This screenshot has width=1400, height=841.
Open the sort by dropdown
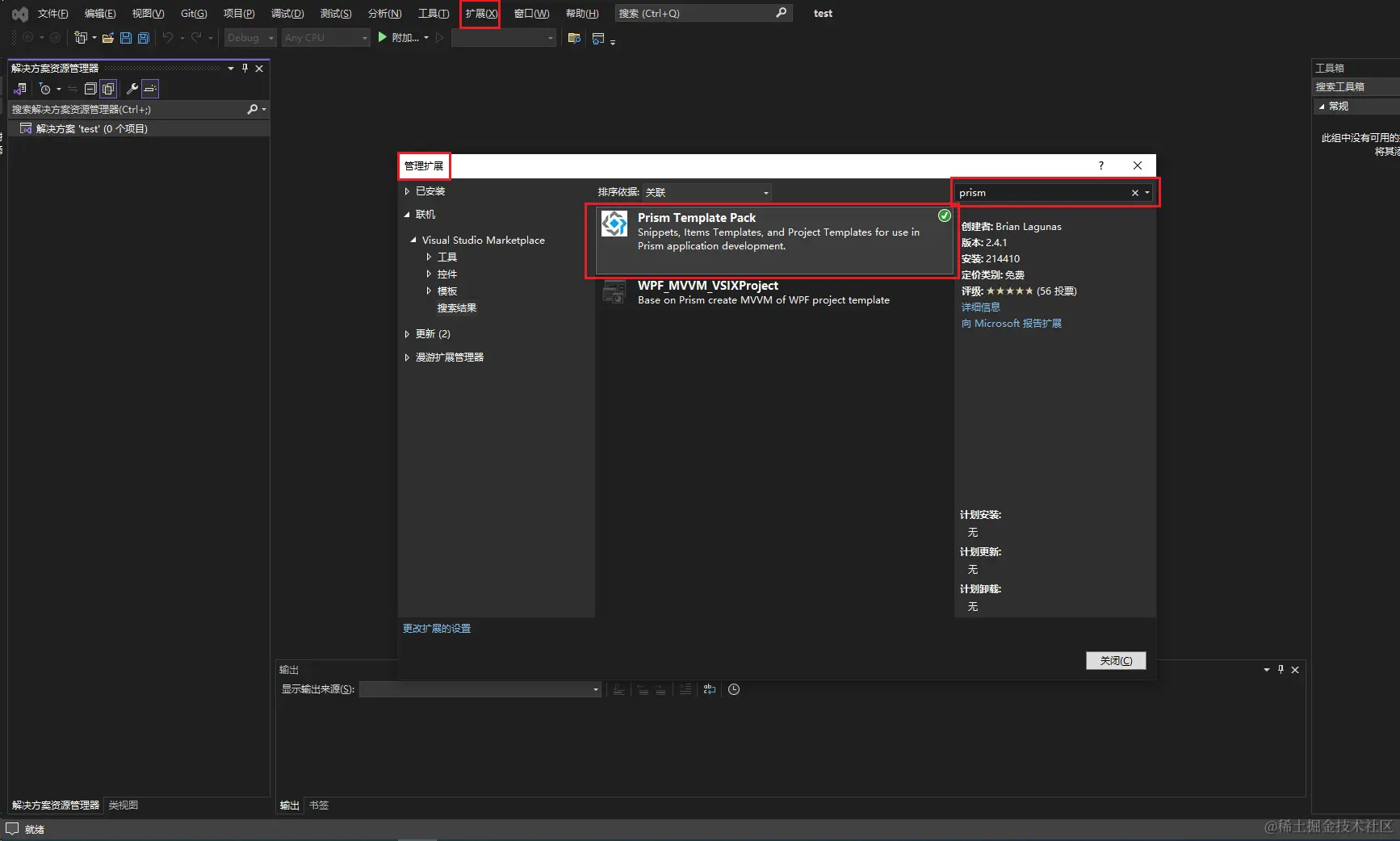coord(706,192)
